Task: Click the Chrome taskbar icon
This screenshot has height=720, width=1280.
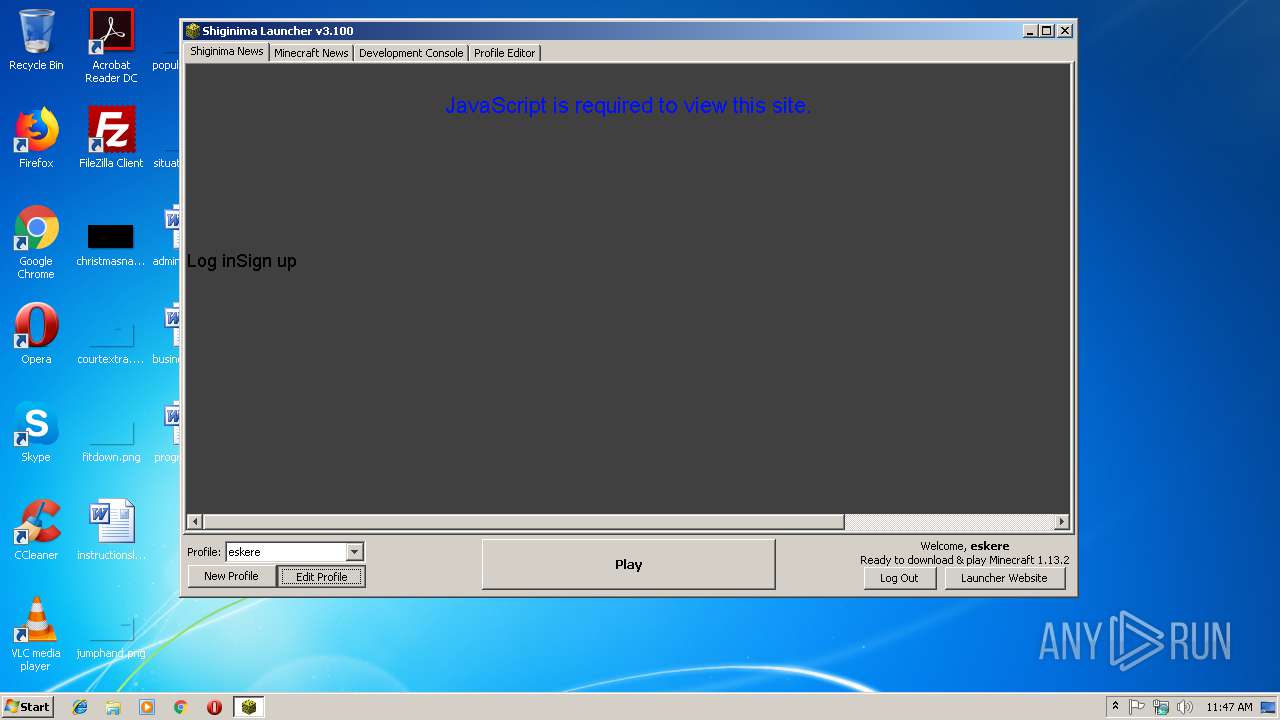Action: [x=181, y=707]
